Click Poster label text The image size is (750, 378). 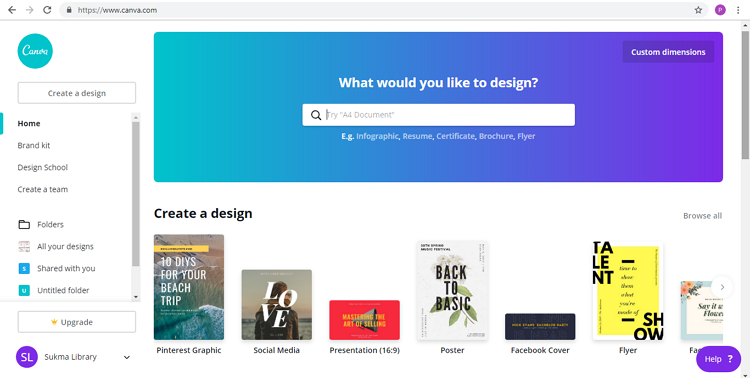click(x=452, y=350)
